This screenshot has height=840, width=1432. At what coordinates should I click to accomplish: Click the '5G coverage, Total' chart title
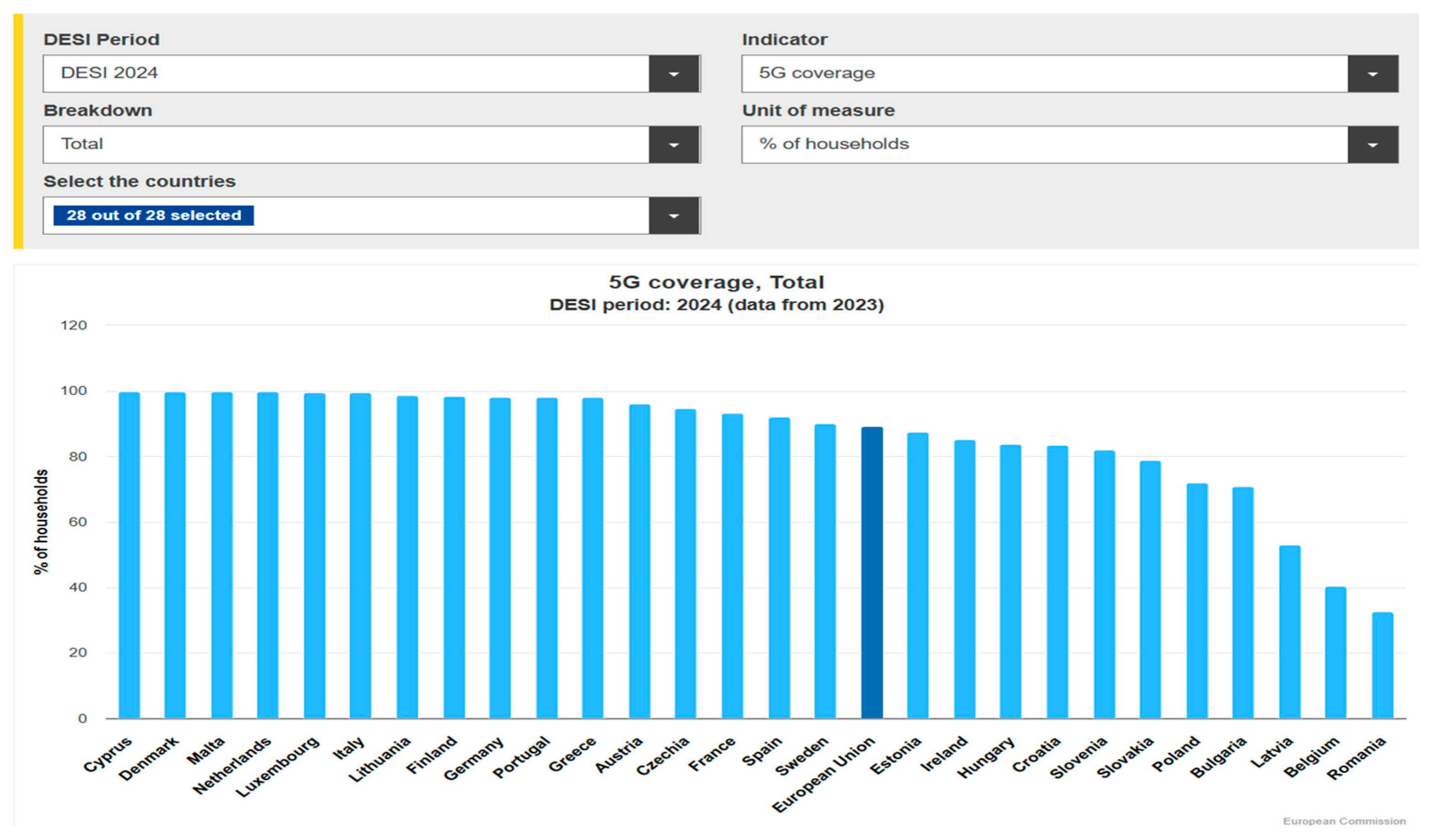[716, 283]
